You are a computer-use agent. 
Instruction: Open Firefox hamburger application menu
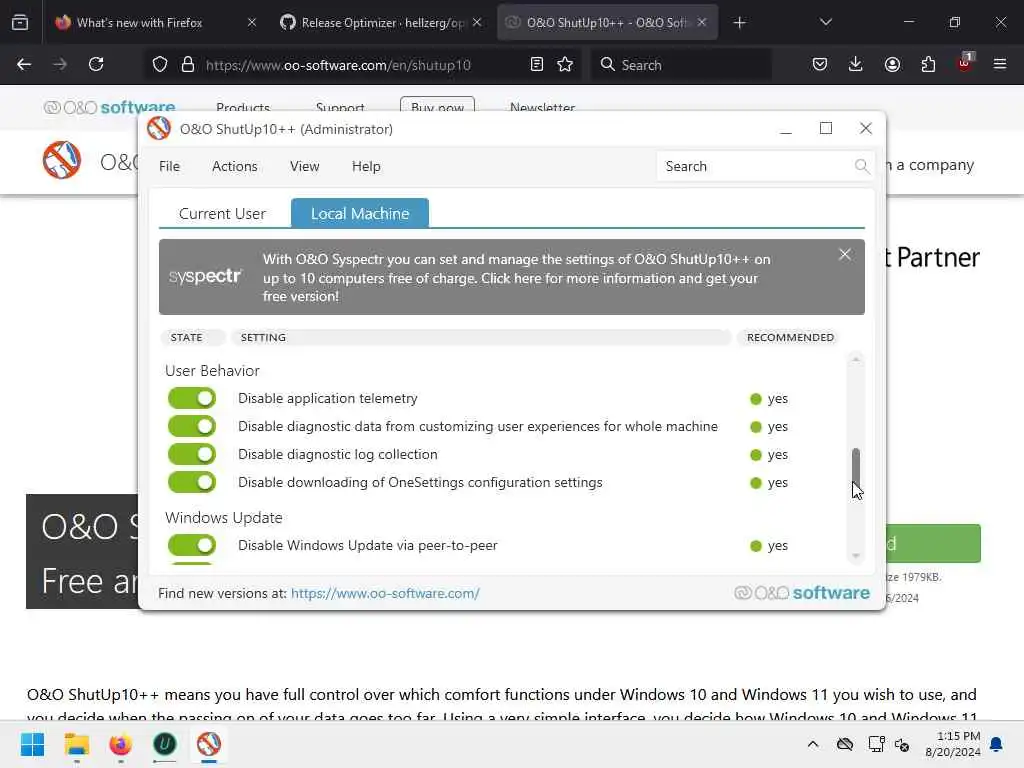[1000, 64]
